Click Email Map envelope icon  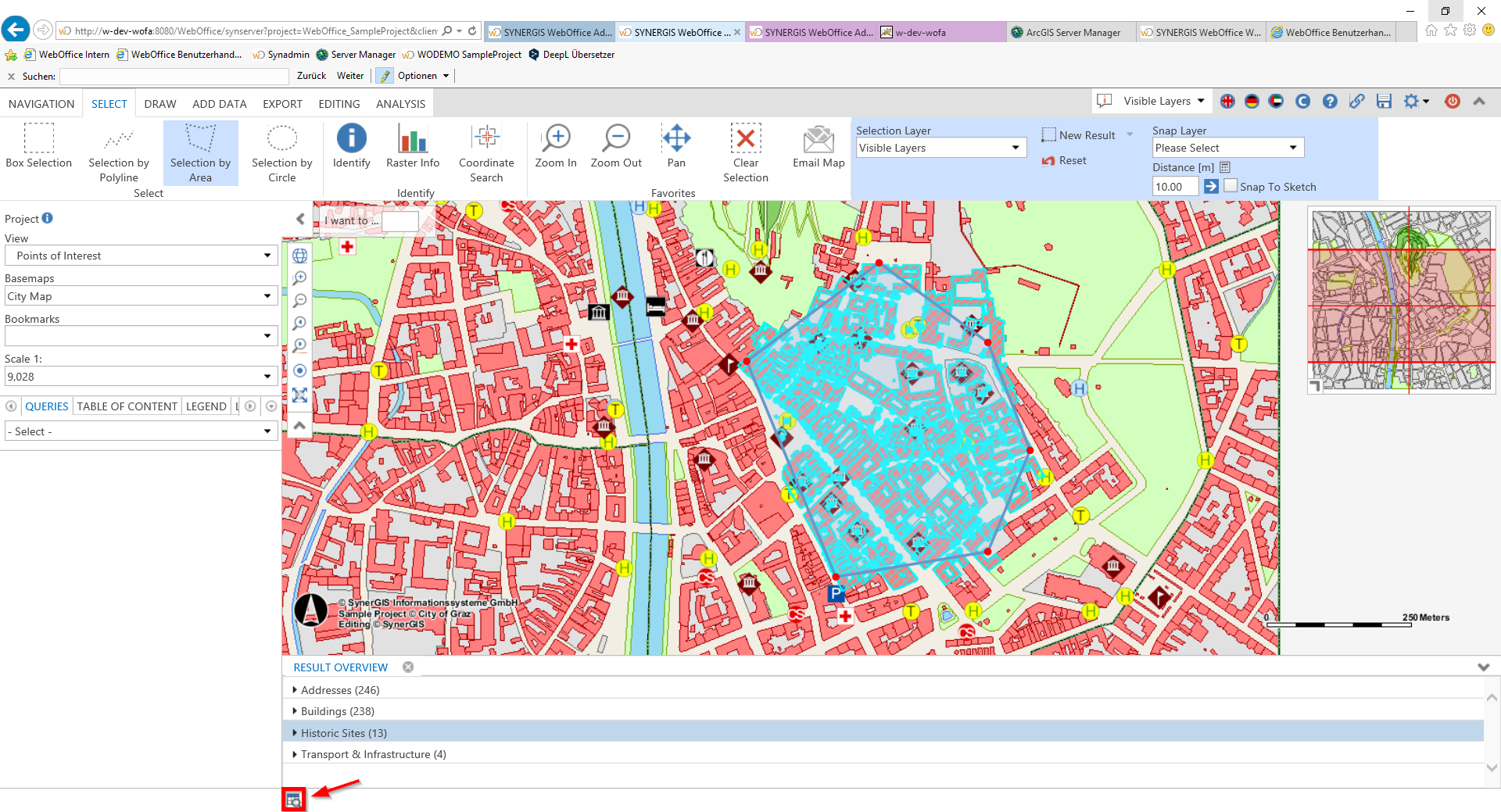pyautogui.click(x=818, y=139)
